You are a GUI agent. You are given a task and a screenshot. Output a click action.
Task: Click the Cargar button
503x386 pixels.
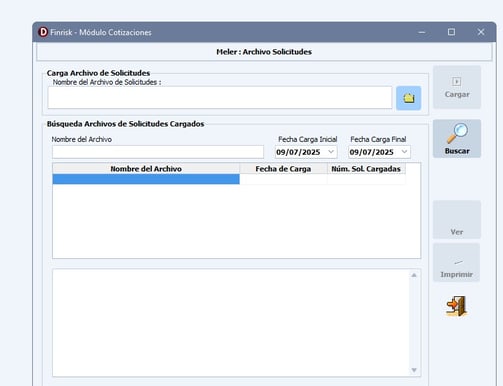pyautogui.click(x=457, y=87)
